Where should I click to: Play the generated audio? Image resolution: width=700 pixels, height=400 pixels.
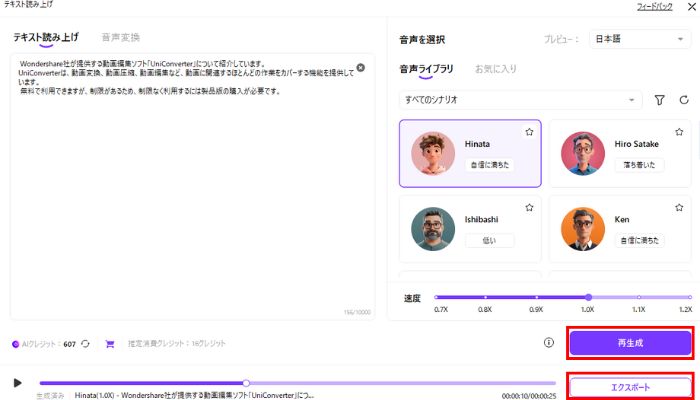[x=17, y=383]
